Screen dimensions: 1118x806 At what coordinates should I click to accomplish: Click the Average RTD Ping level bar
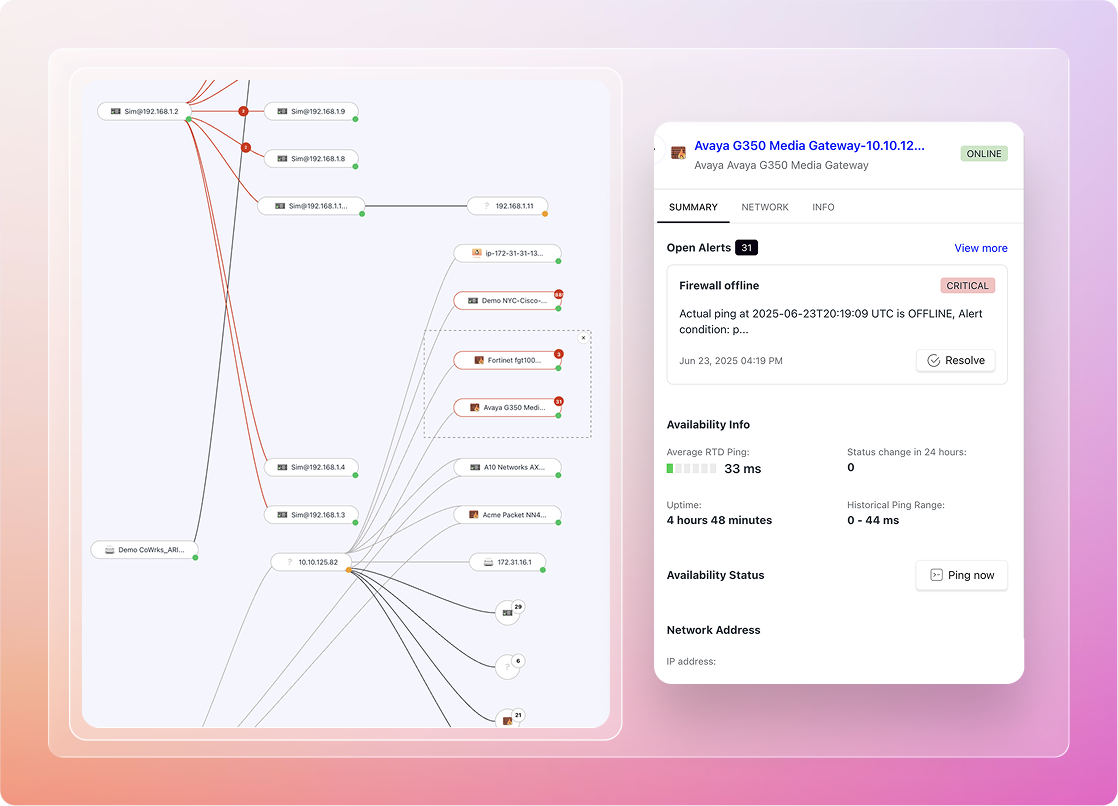(692, 468)
